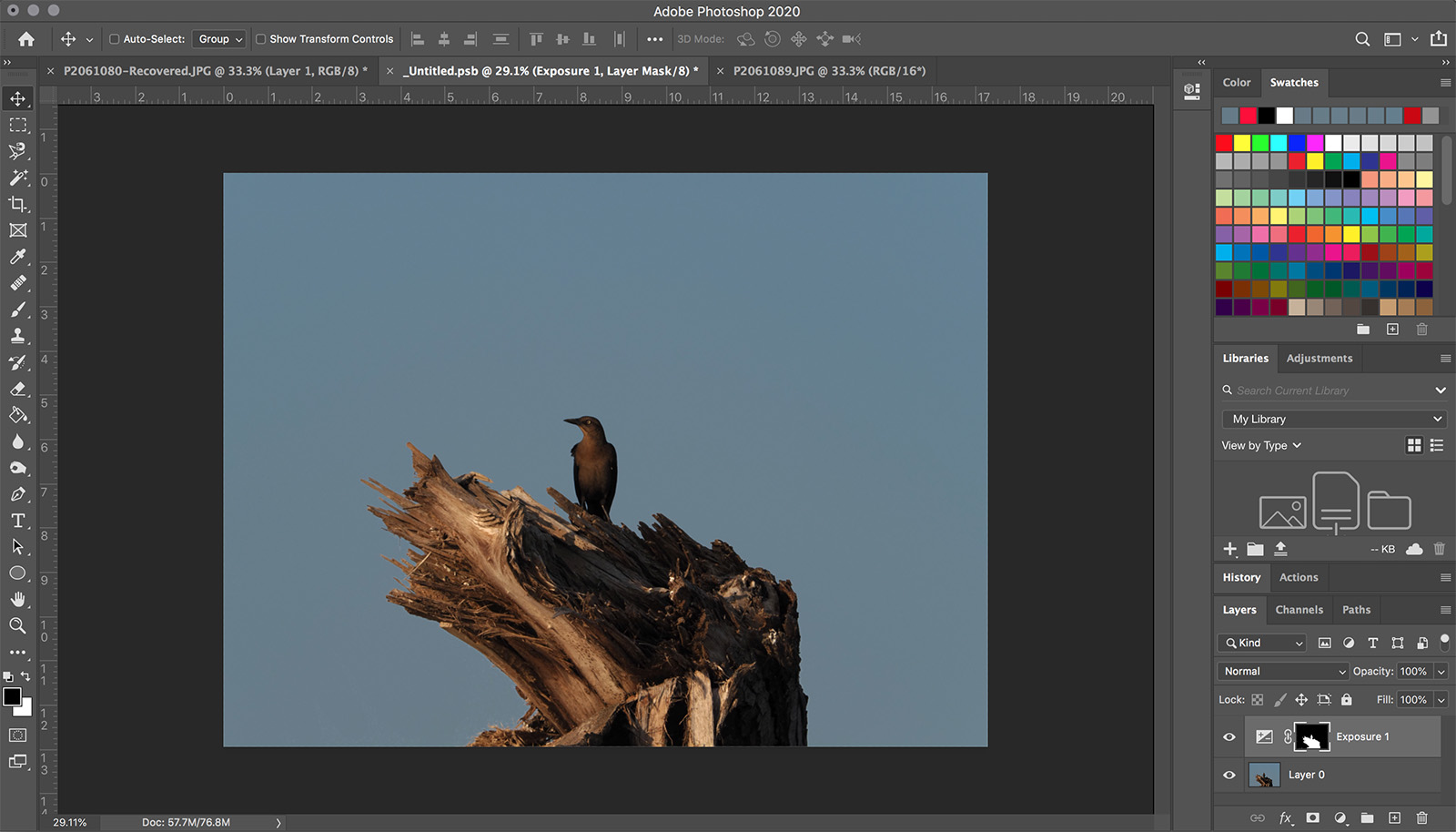1456x832 pixels.
Task: Expand View by Type options
Action: coord(1261,445)
